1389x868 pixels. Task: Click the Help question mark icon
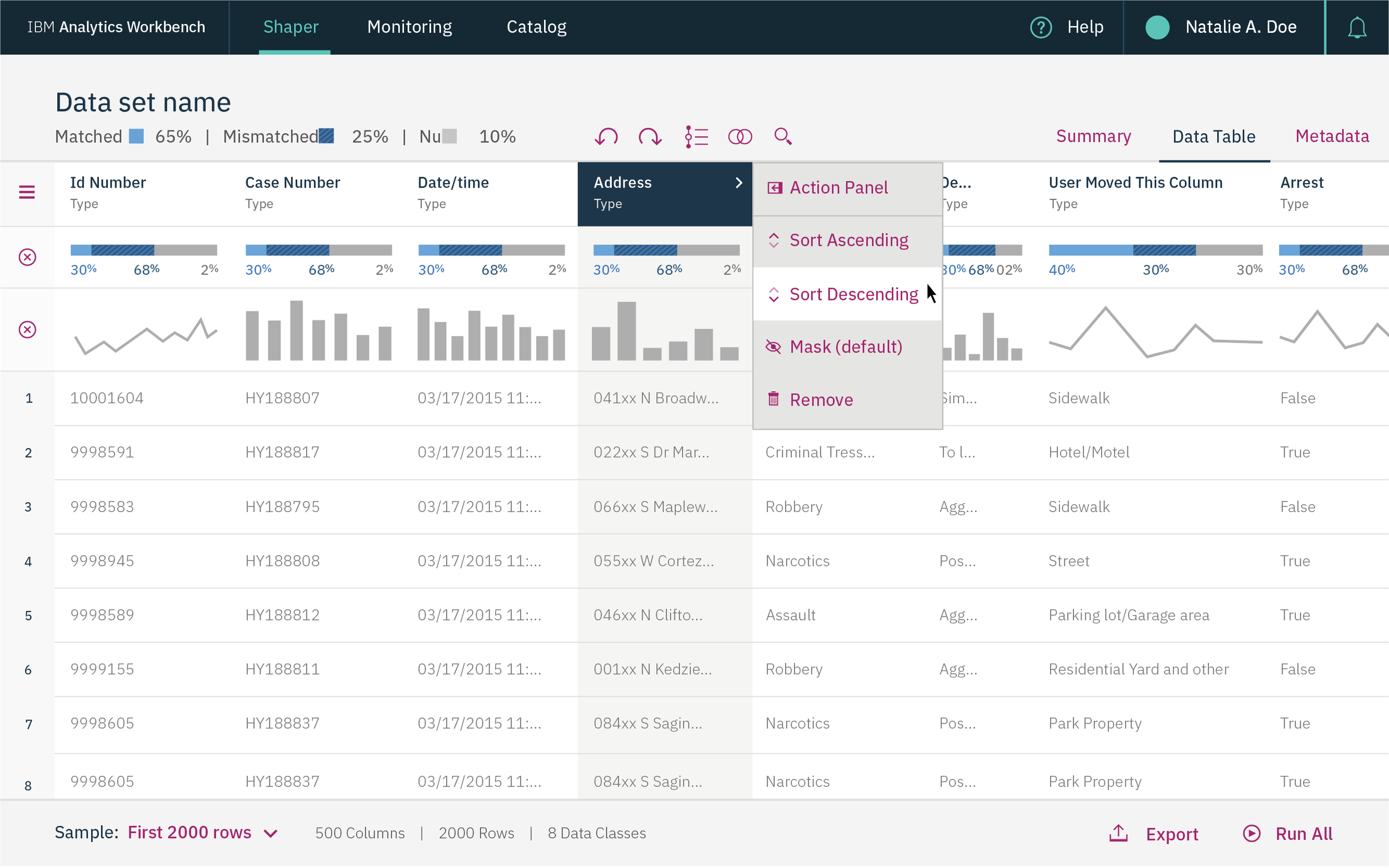point(1041,27)
